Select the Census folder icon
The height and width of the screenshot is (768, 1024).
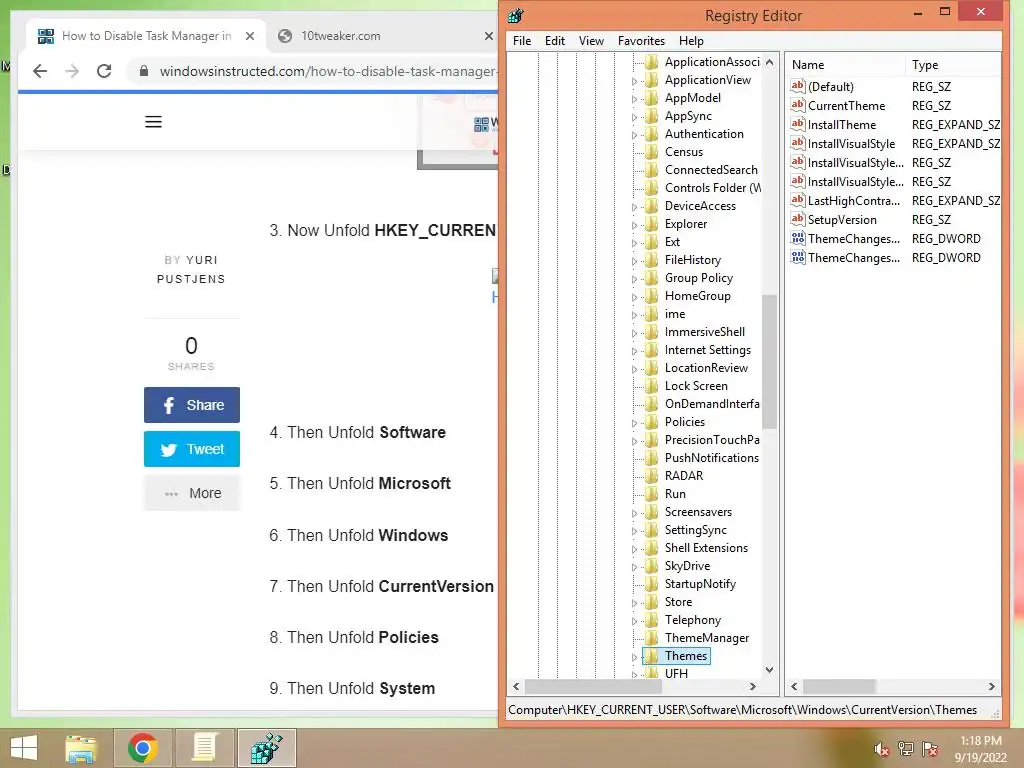651,152
